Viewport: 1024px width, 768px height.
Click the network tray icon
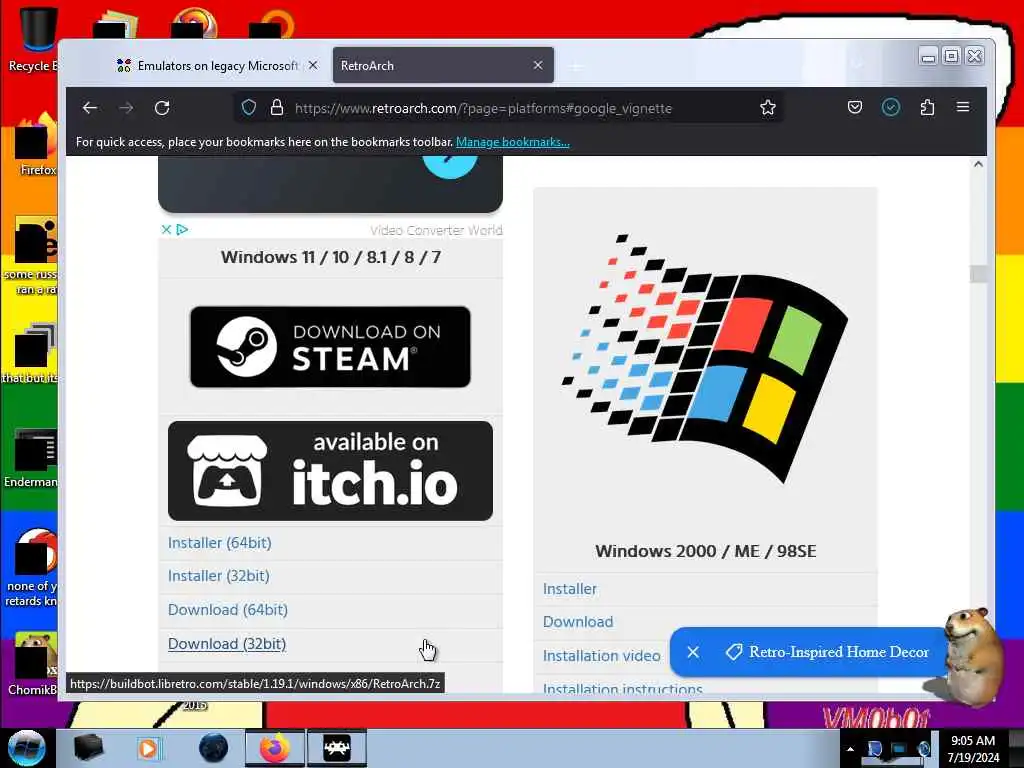point(899,749)
